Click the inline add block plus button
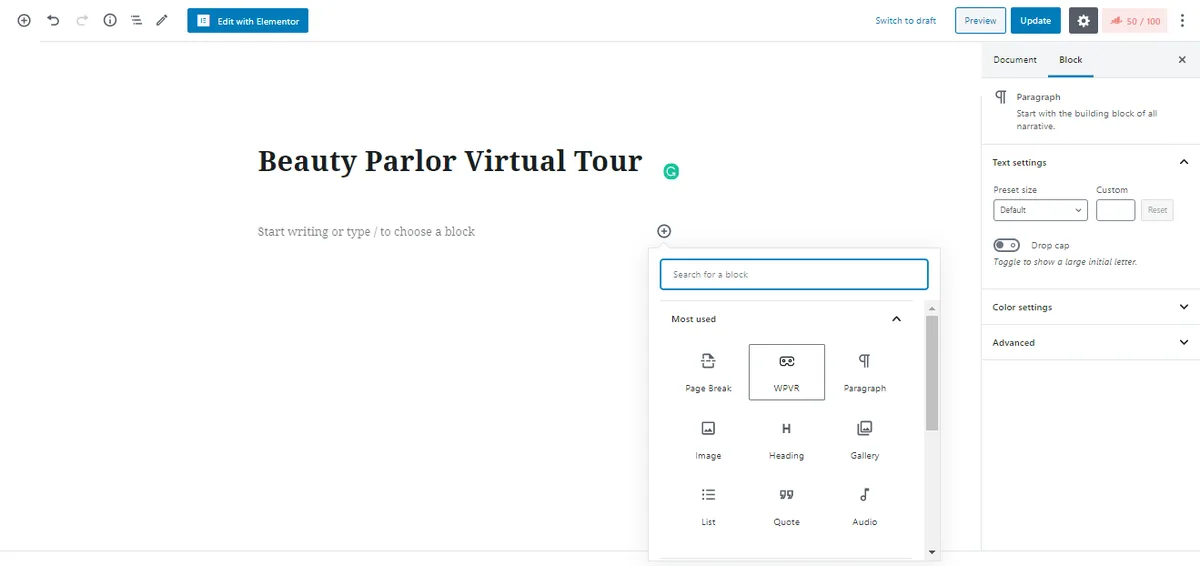This screenshot has height=566, width=1200. coord(664,231)
